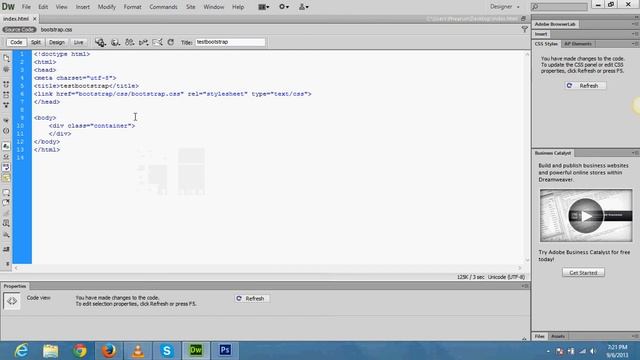Click Indent Code icon

[x=6, y=249]
